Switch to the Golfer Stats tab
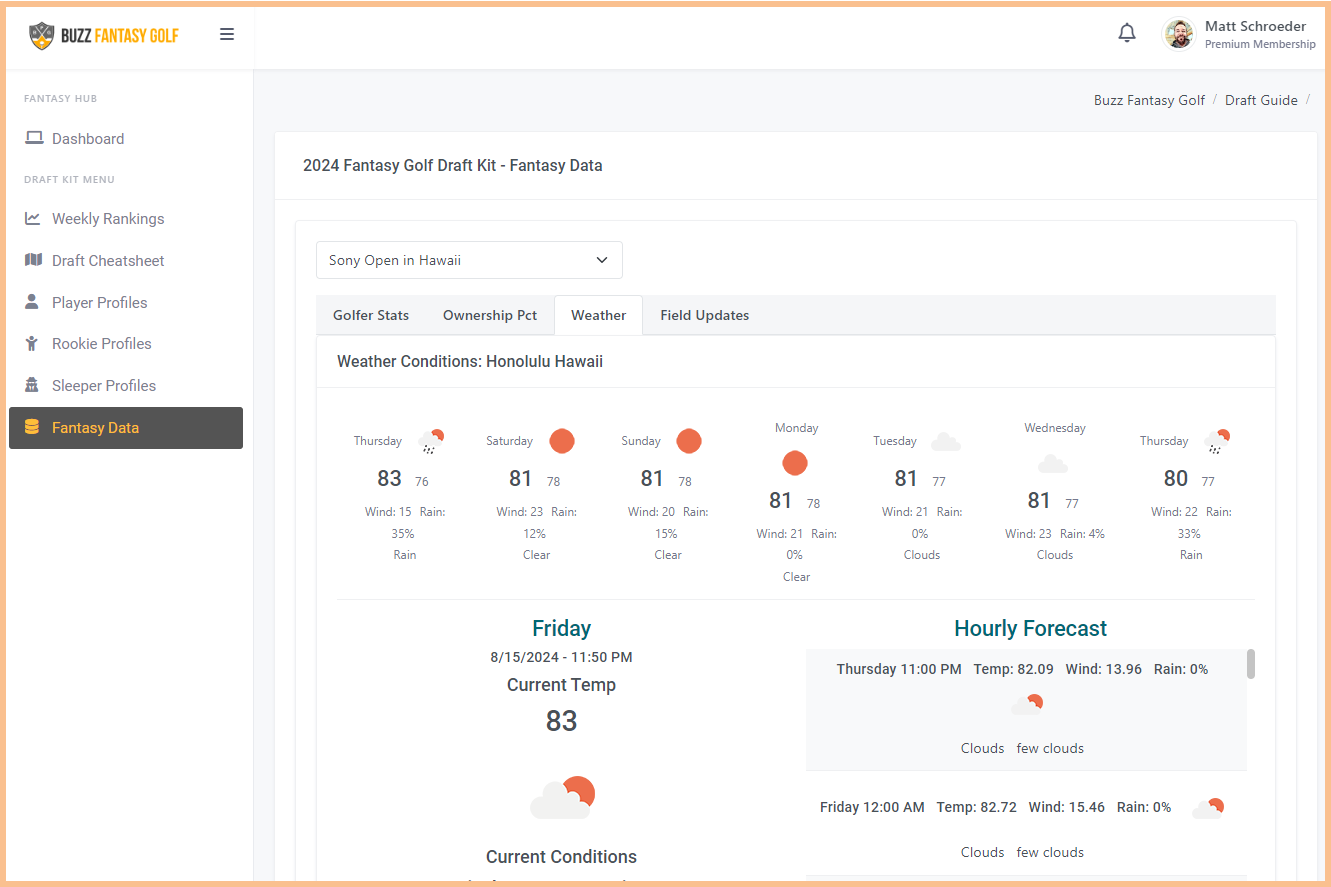The image size is (1331, 887). pyautogui.click(x=371, y=315)
